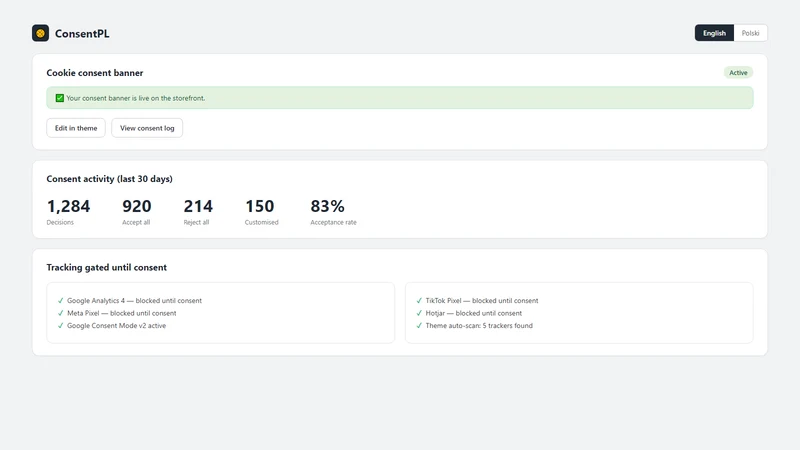Select the 1,284 decisions value

pyautogui.click(x=68, y=206)
